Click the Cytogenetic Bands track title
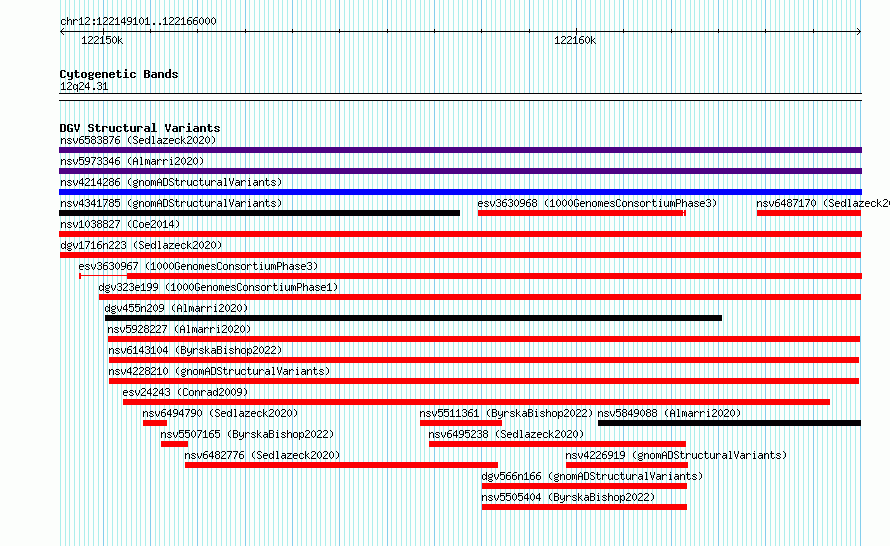The height and width of the screenshot is (546, 890). (119, 74)
